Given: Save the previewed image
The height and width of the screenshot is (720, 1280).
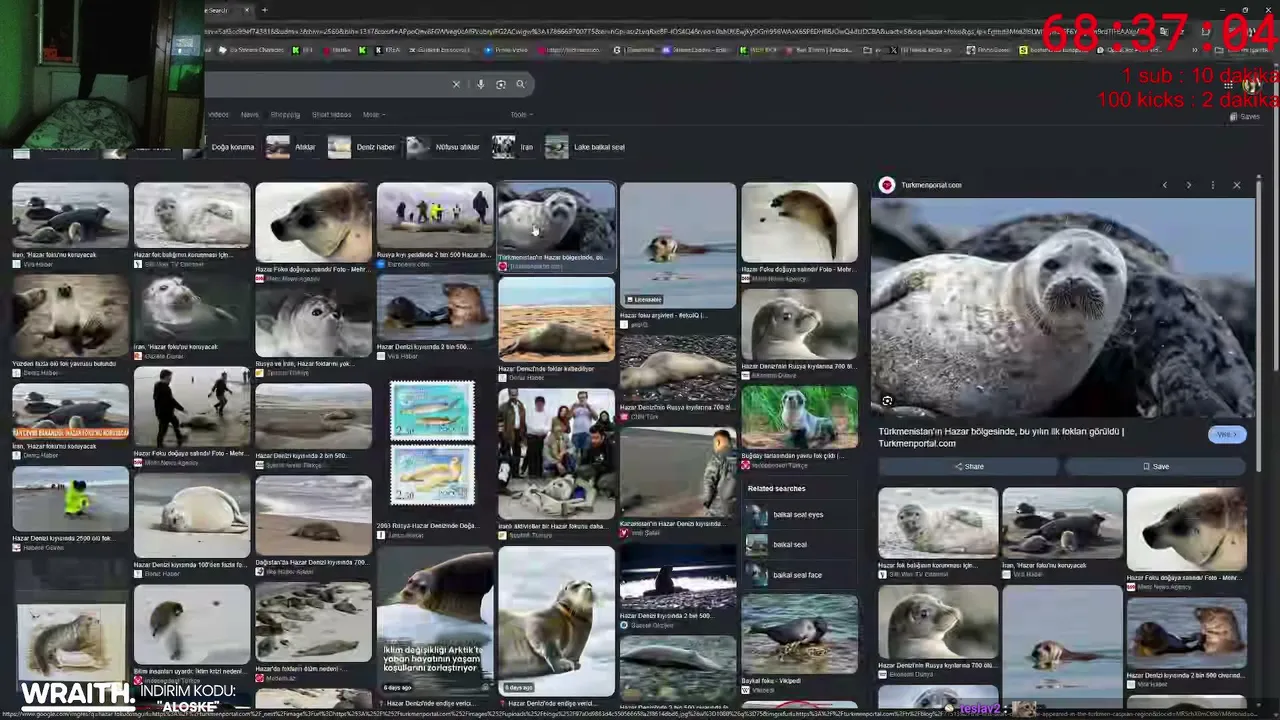Looking at the screenshot, I should coord(1155,466).
